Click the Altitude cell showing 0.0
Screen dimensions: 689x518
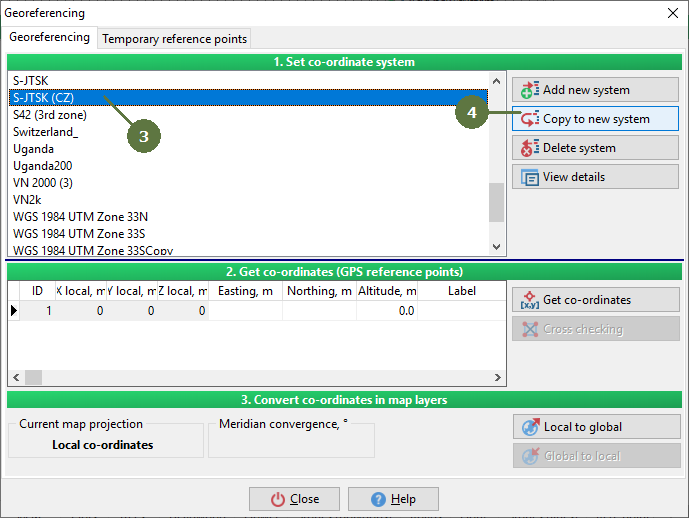(x=387, y=311)
